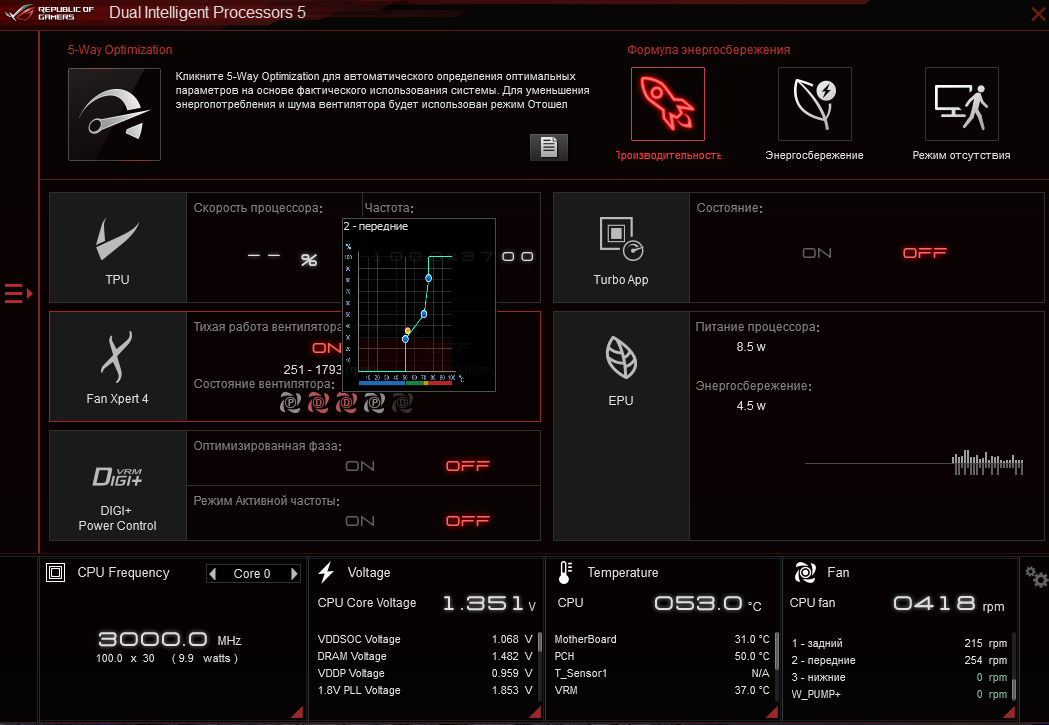Image resolution: width=1049 pixels, height=725 pixels.
Task: Click the 3000.0 MHz frequency readout
Action: coord(170,639)
